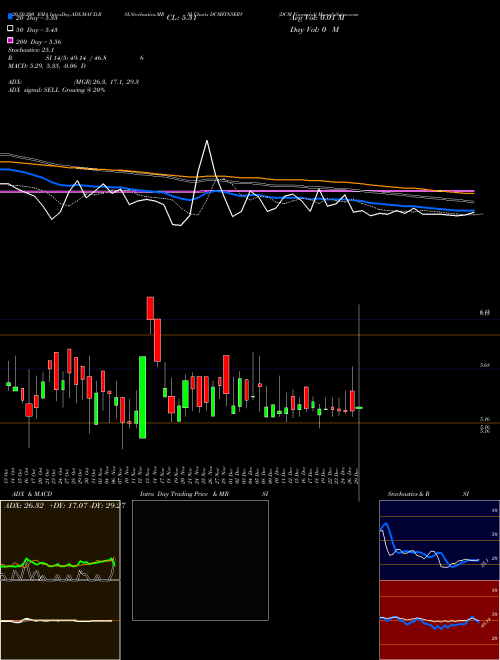This screenshot has width=500, height=660.
Task: Open the empty Intra Day Trading chart panel
Action: (200, 560)
